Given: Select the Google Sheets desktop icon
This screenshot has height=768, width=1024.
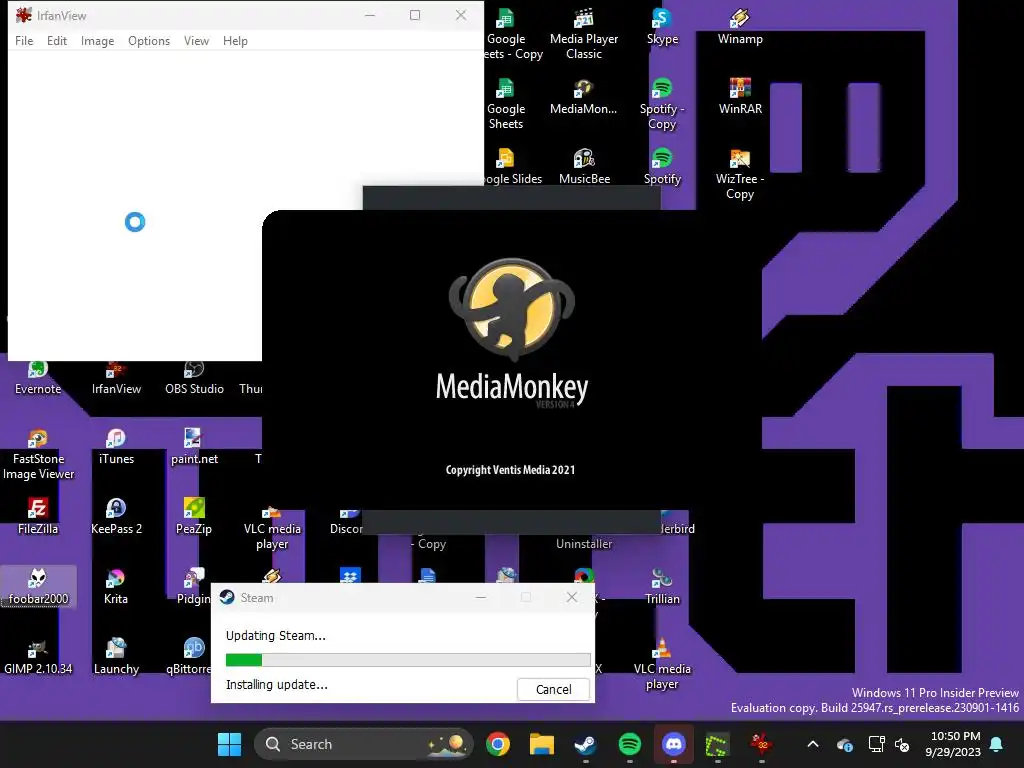Looking at the screenshot, I should 505,104.
